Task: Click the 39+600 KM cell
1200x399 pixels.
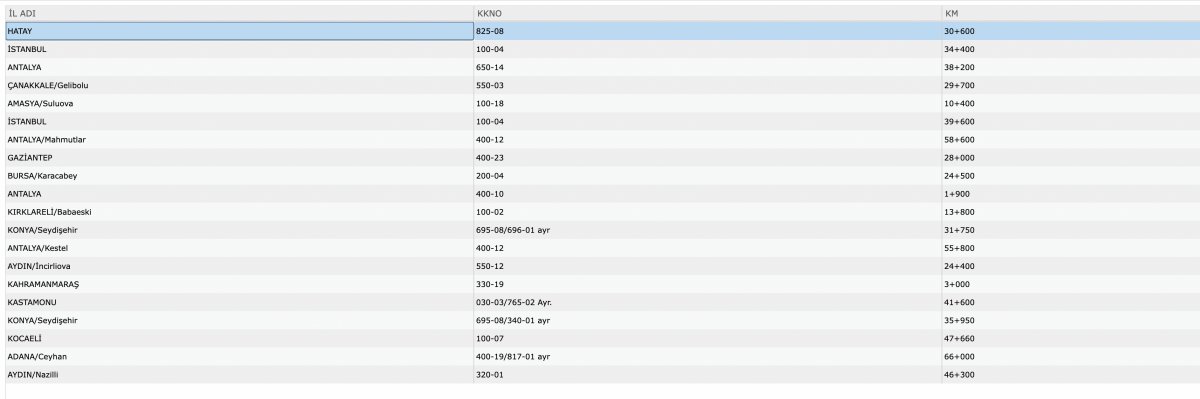Action: point(1070,121)
